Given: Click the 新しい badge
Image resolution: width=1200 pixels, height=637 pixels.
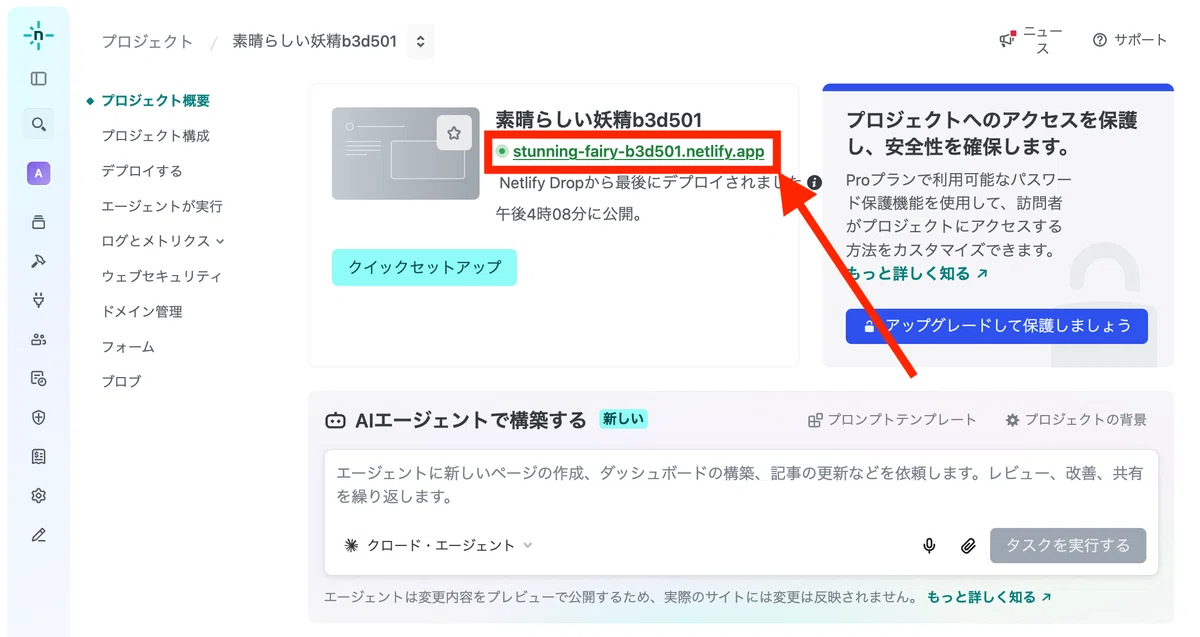Looking at the screenshot, I should 624,419.
